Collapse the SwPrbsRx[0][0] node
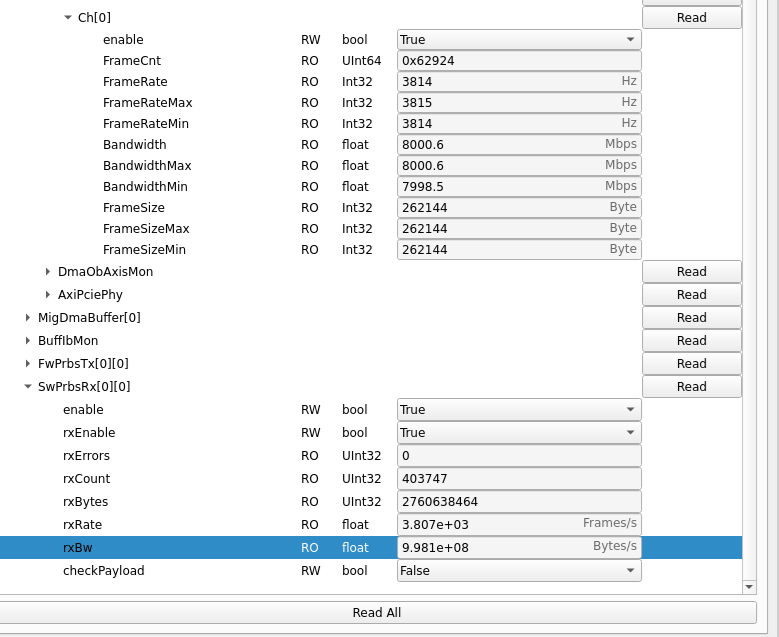779x637 pixels. [28, 387]
